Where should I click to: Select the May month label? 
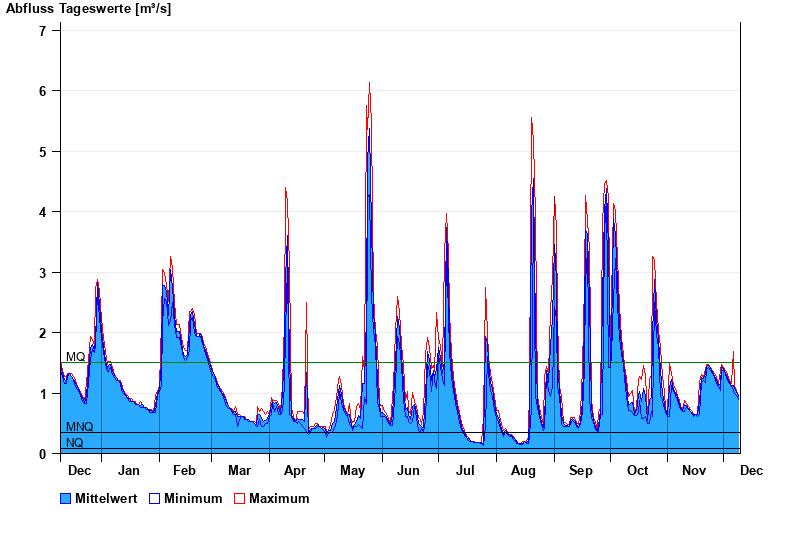(352, 470)
